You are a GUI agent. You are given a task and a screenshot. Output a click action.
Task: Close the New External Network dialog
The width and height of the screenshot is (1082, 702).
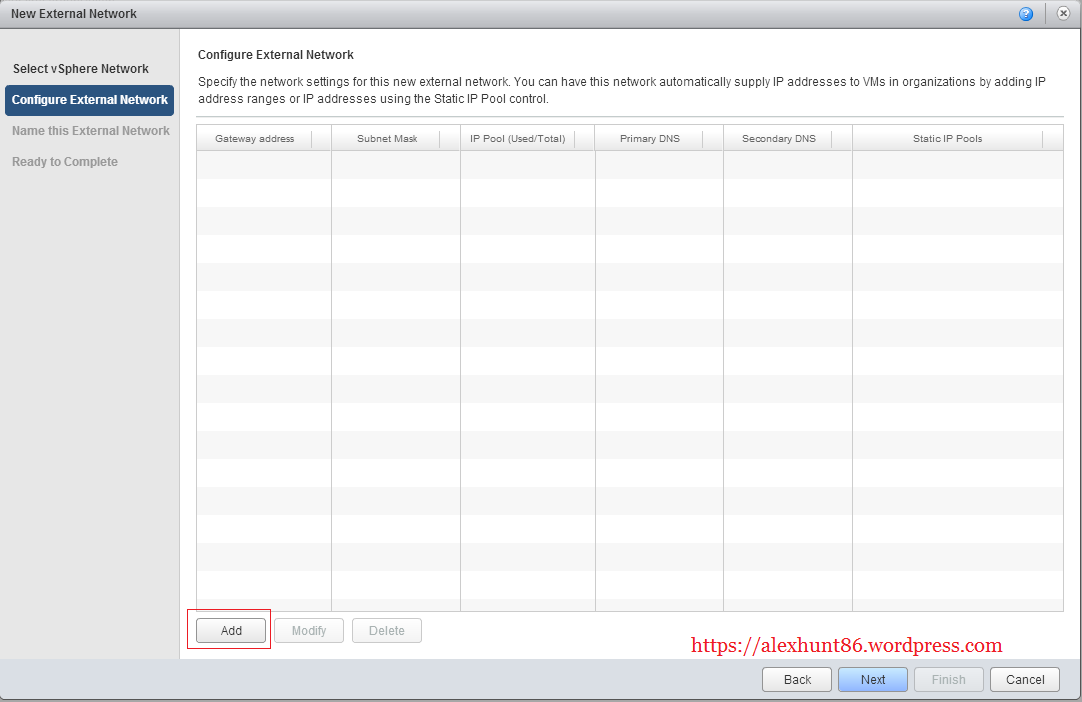(1063, 14)
